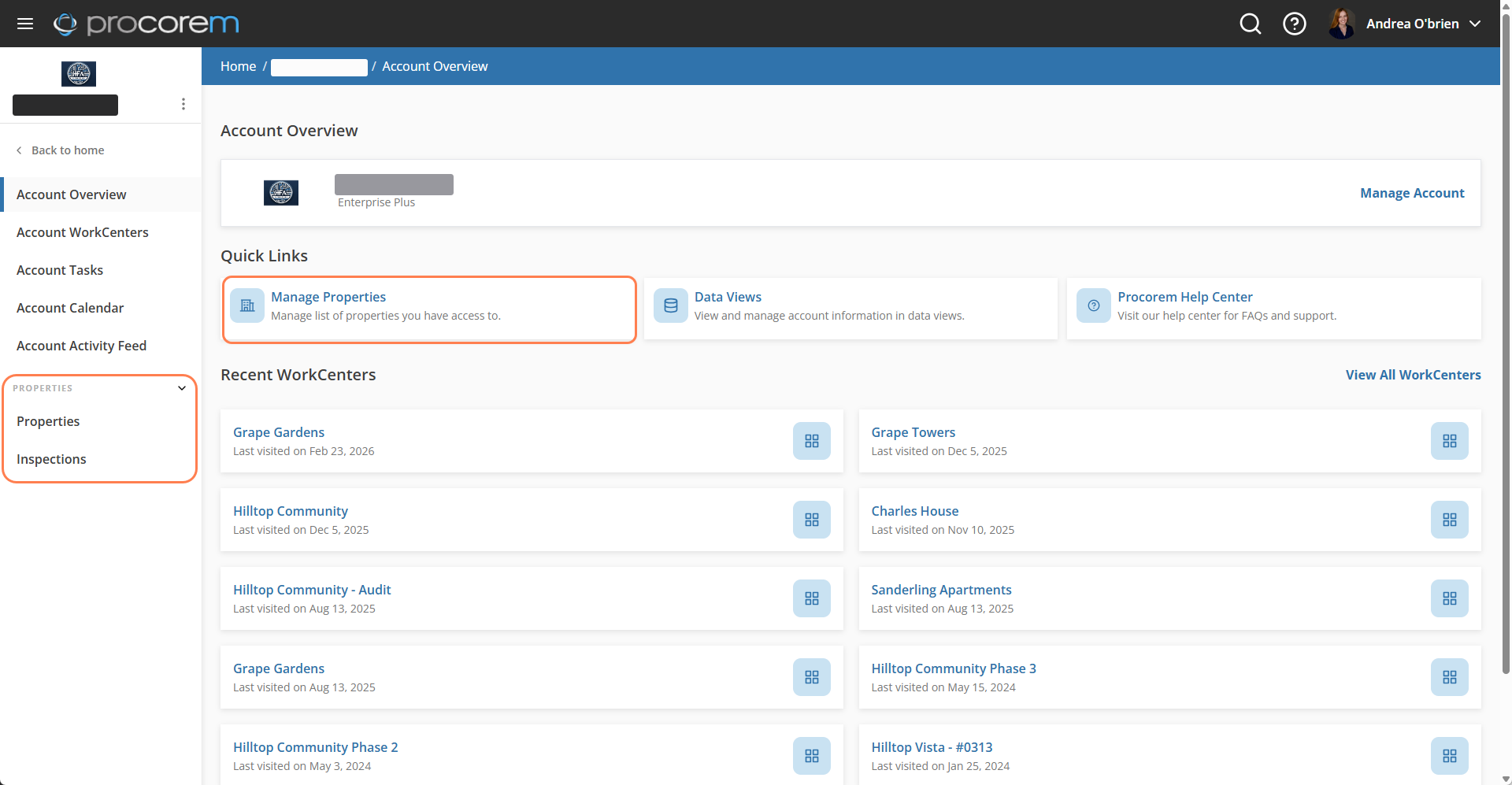Open Hilltop Community - Audit workcenter
Image resolution: width=1512 pixels, height=785 pixels.
click(x=312, y=590)
